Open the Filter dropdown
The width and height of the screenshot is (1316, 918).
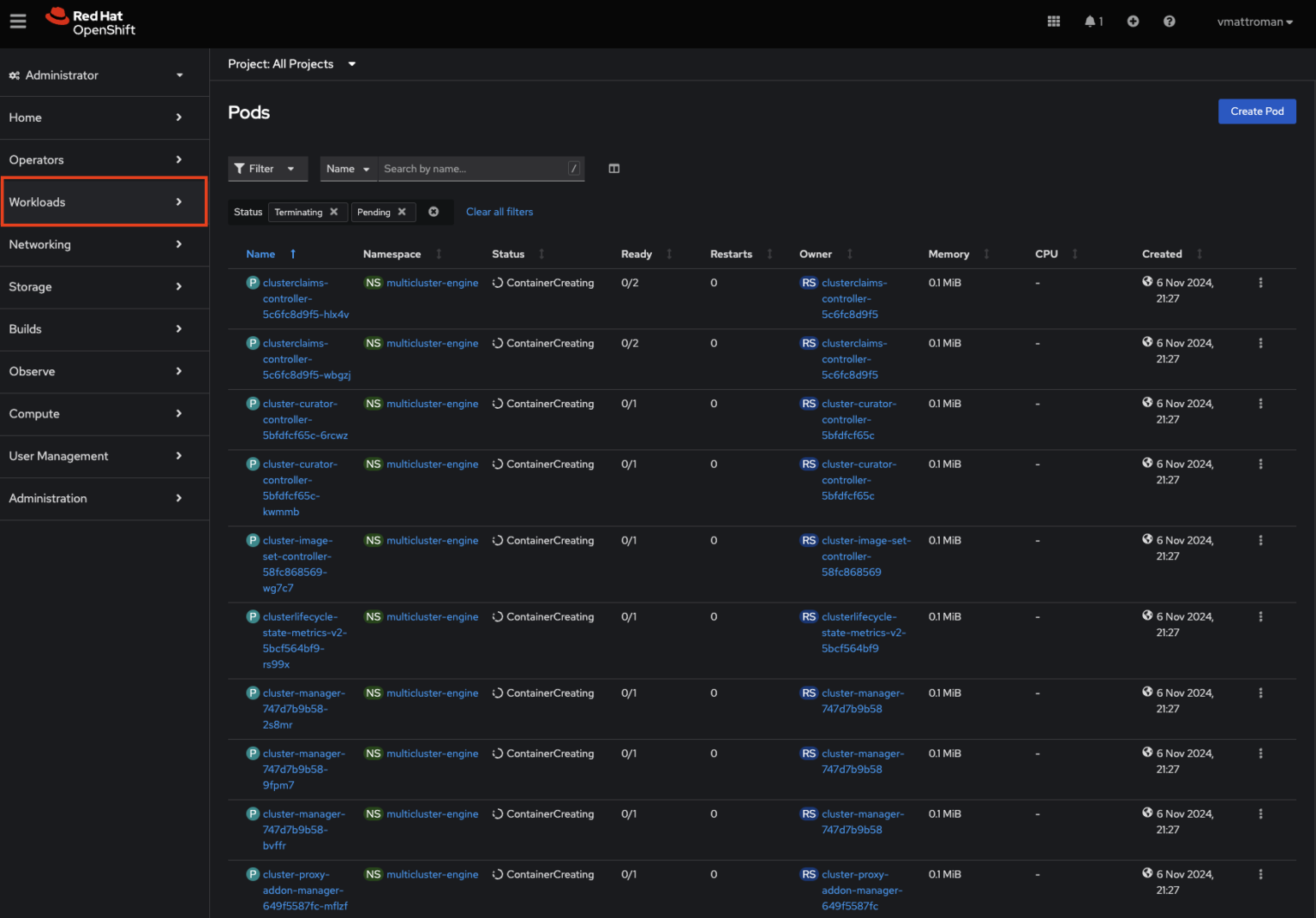coord(267,168)
